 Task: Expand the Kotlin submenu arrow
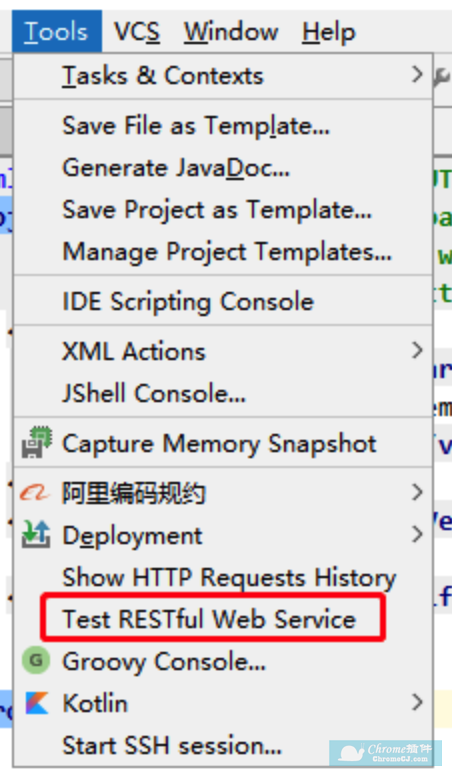click(x=418, y=702)
